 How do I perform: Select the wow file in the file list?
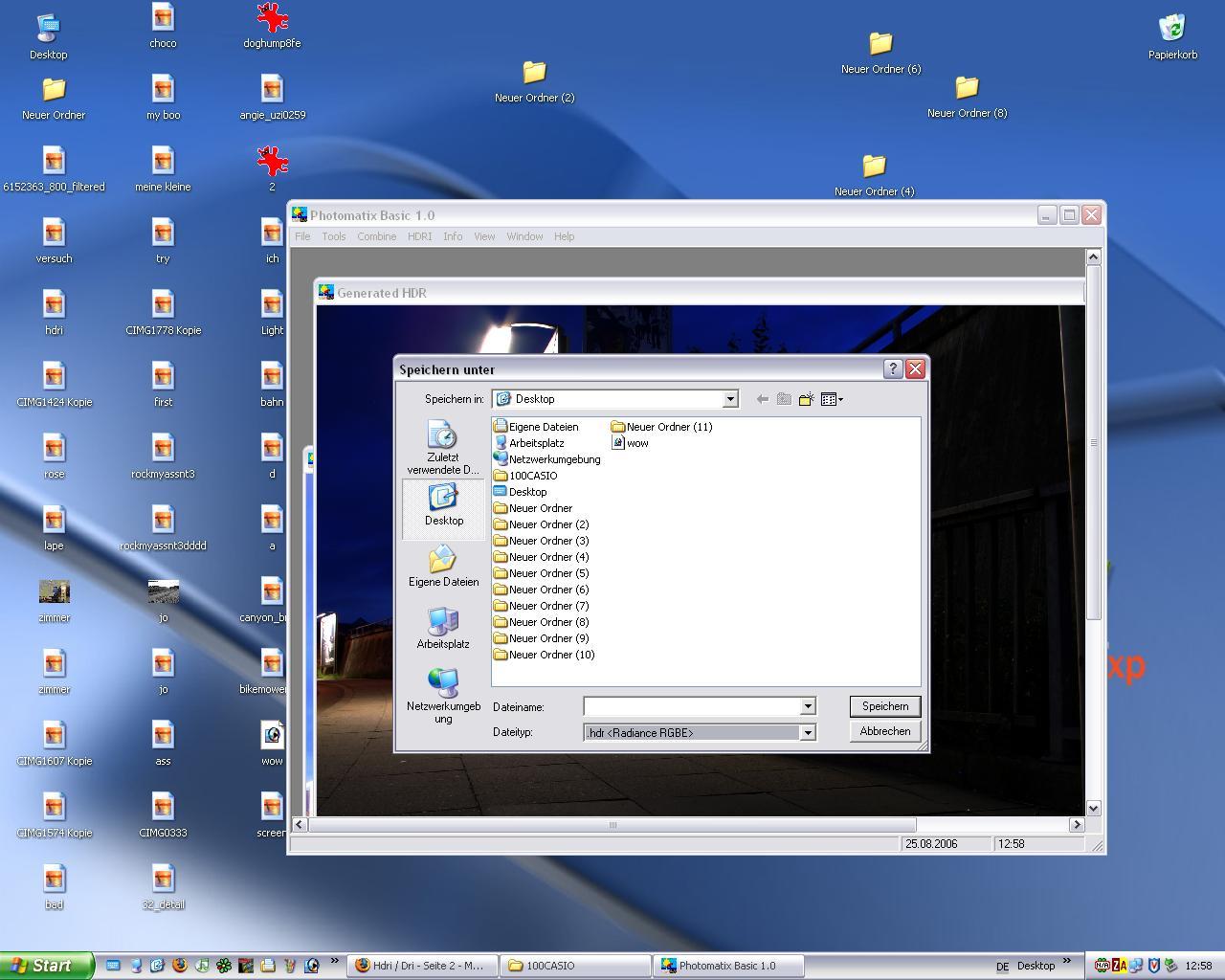click(631, 443)
